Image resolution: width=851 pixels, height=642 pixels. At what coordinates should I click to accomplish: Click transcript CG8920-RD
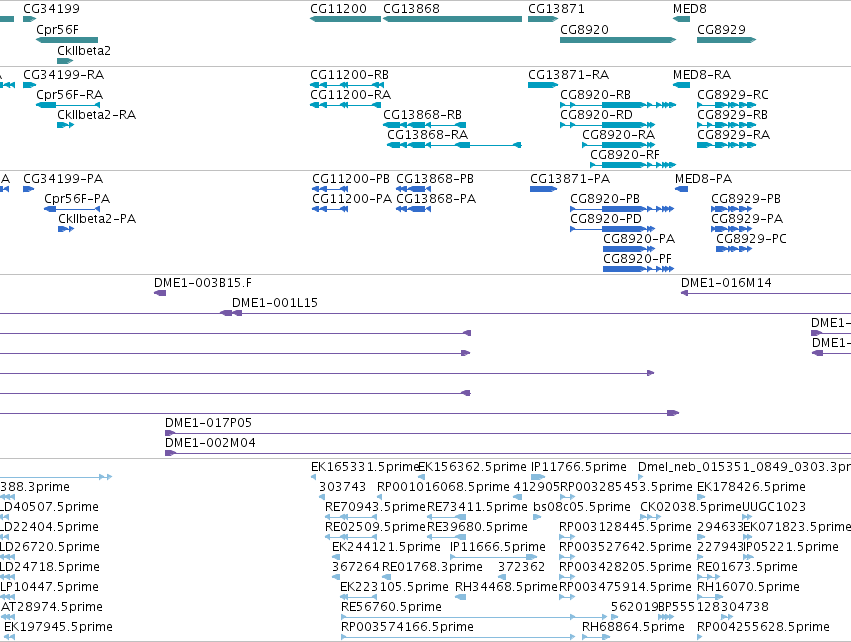tap(596, 115)
